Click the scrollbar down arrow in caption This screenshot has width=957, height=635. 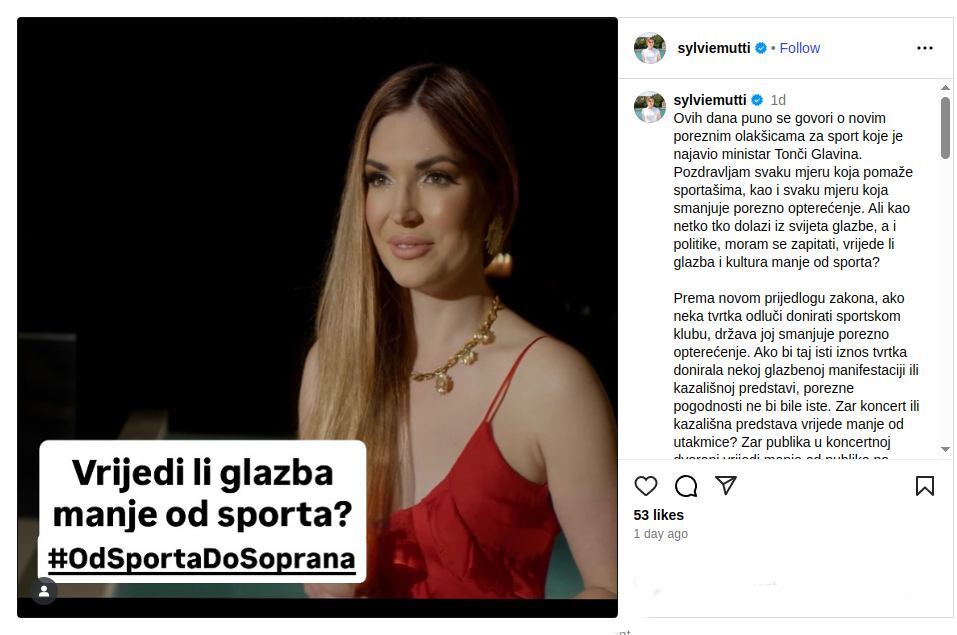point(945,449)
